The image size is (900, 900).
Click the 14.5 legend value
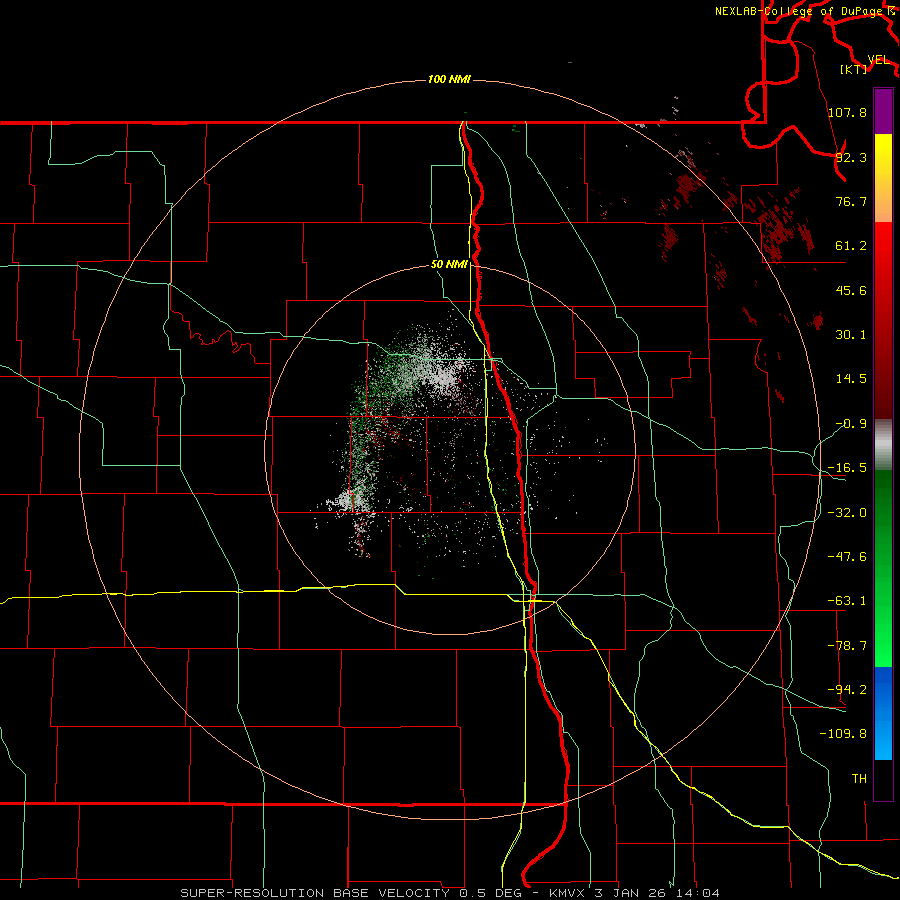(x=851, y=379)
